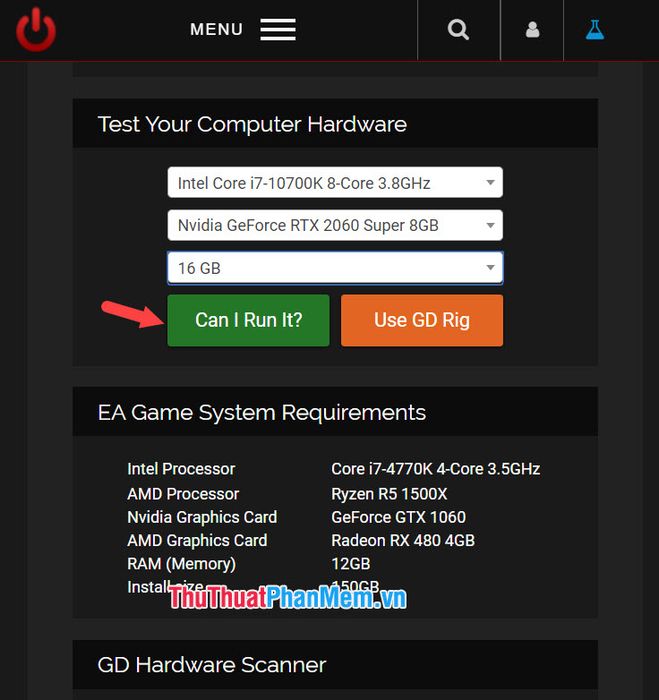Image resolution: width=659 pixels, height=700 pixels.
Task: Open the search magnifier icon
Action: pyautogui.click(x=458, y=30)
